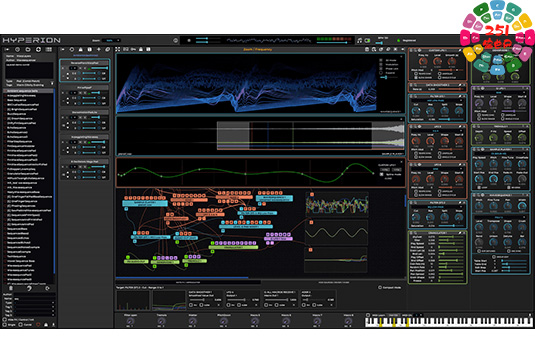Image resolution: width=535 pixels, height=363 pixels.
Task: Click the Level knob on Custom LFO 1
Action: pos(437,61)
